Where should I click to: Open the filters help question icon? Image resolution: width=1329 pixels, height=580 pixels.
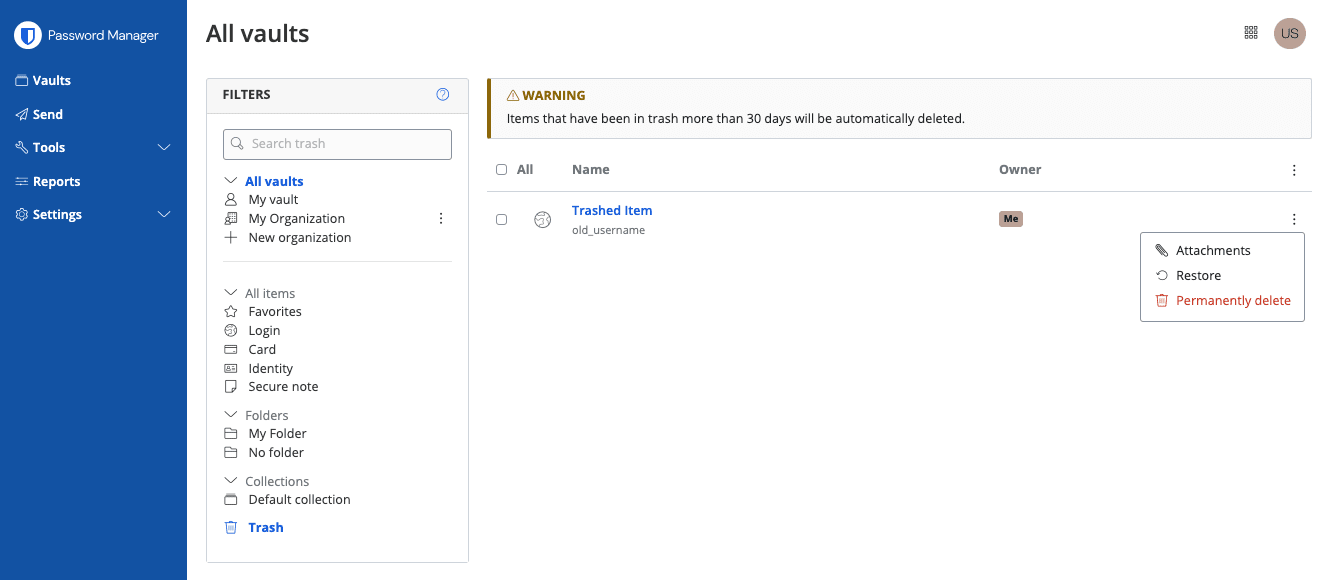tap(443, 94)
